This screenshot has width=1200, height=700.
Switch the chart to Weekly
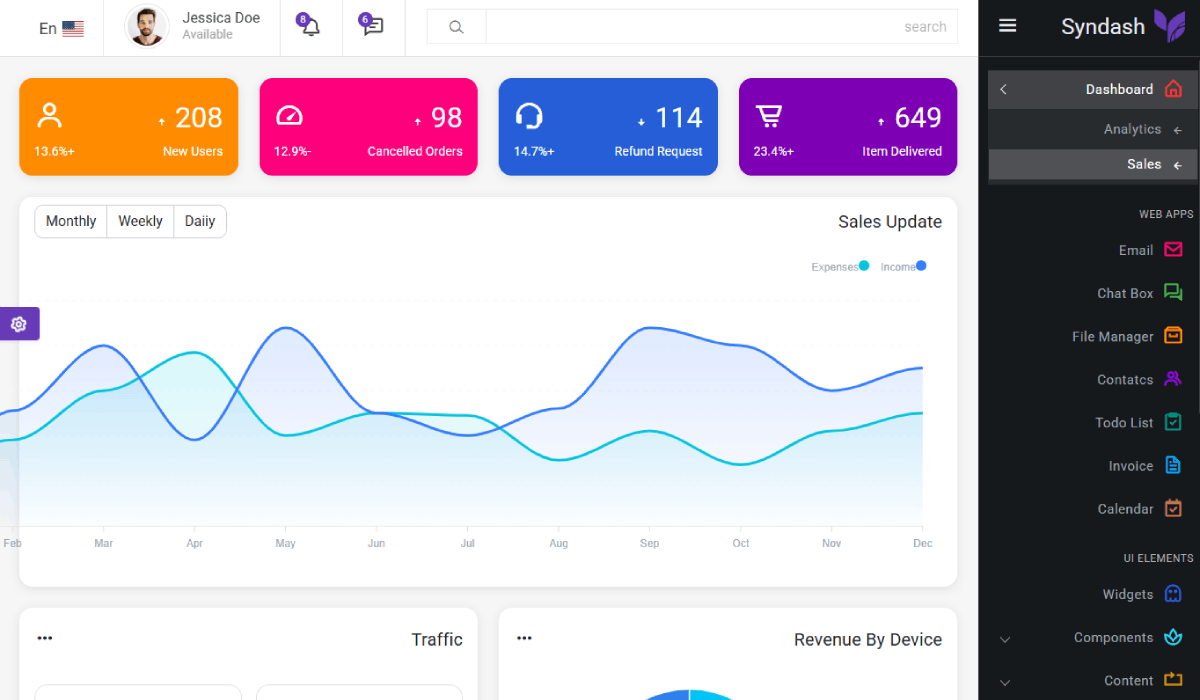tap(140, 221)
